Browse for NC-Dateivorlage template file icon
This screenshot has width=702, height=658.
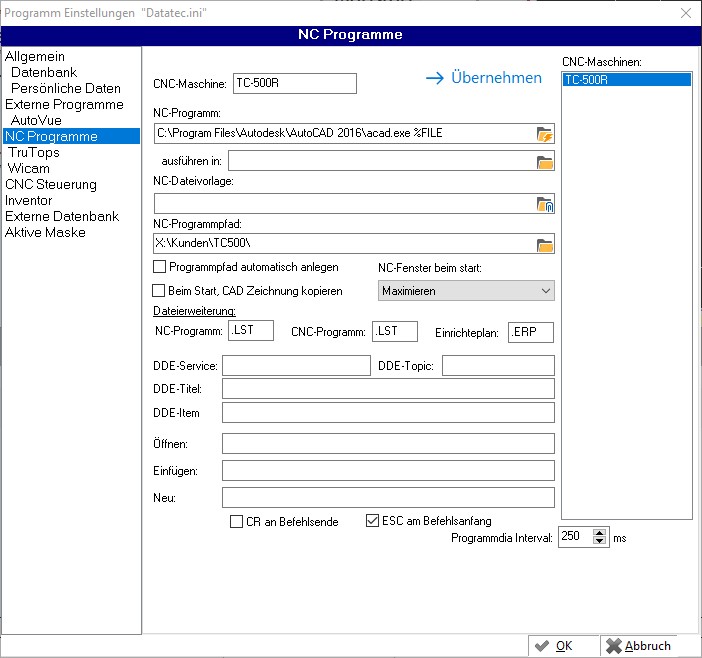point(544,205)
